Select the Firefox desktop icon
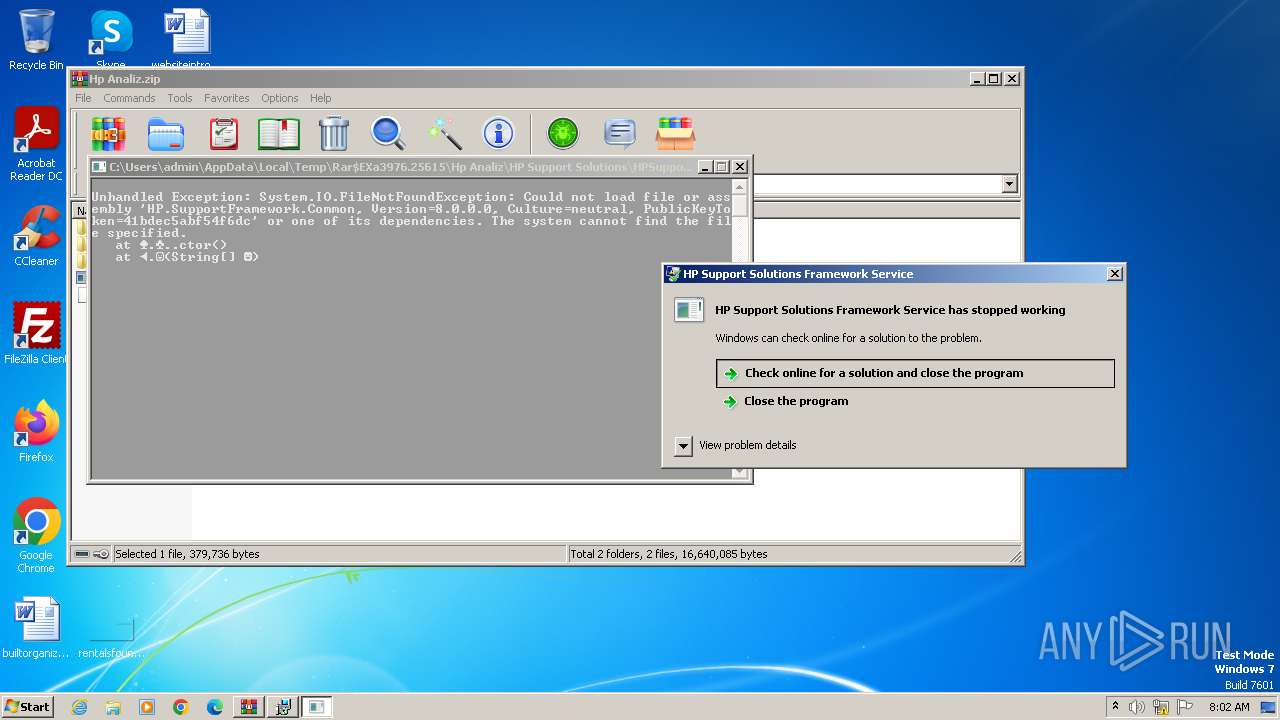The height and width of the screenshot is (720, 1280). tap(36, 432)
